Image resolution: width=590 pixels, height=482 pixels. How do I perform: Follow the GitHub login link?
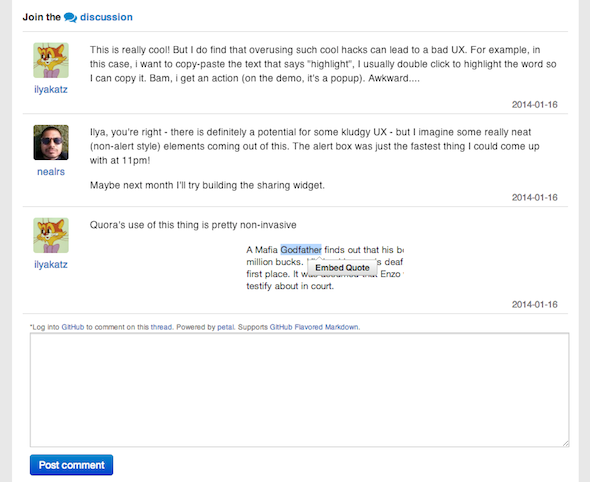tap(73, 327)
